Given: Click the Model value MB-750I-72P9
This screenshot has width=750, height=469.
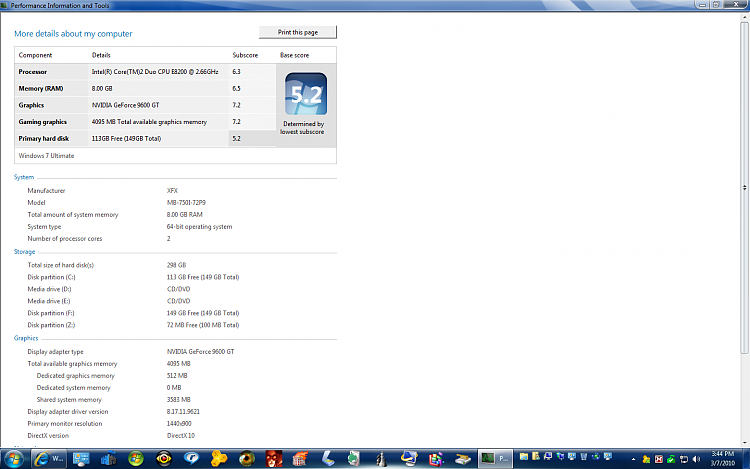Looking at the screenshot, I should coord(186,203).
